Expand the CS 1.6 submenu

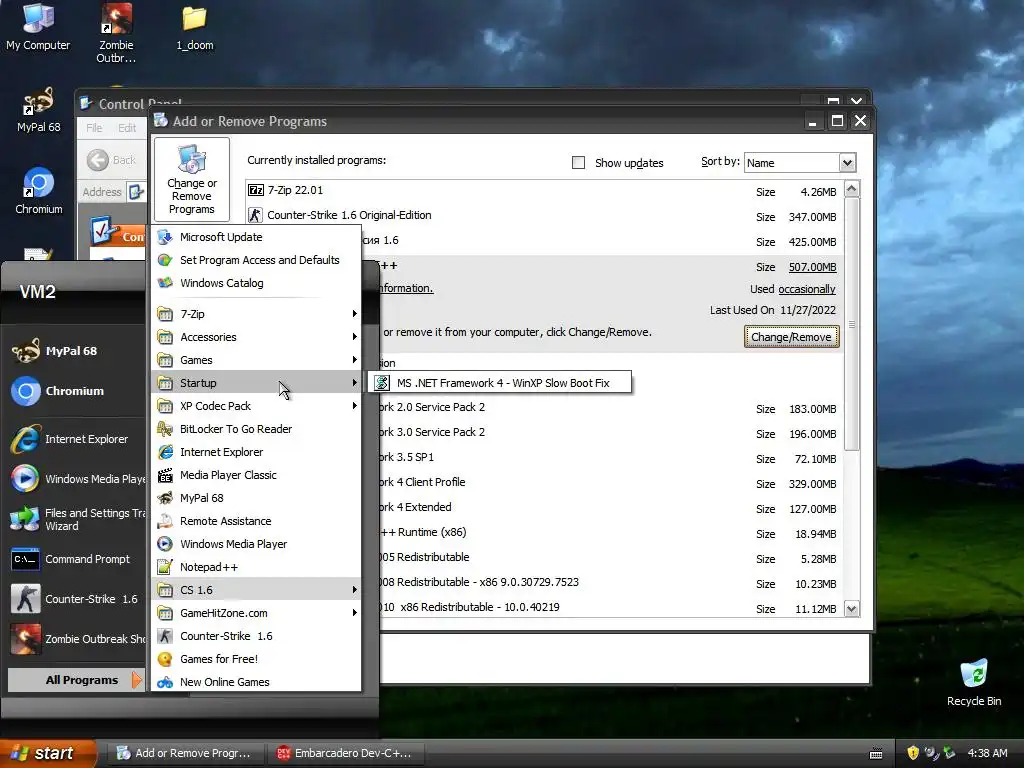point(256,590)
